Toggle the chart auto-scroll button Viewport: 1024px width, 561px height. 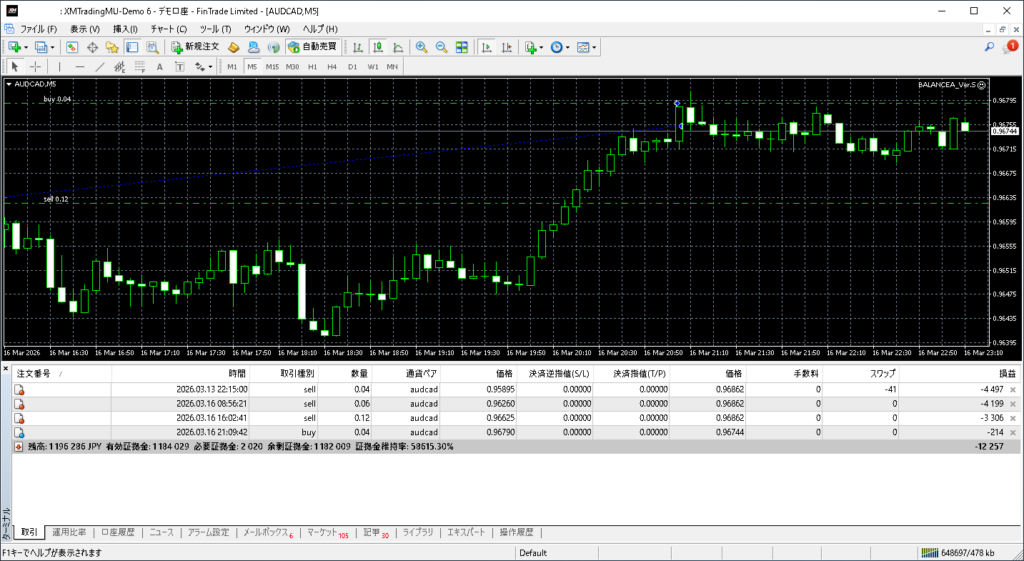(x=486, y=47)
